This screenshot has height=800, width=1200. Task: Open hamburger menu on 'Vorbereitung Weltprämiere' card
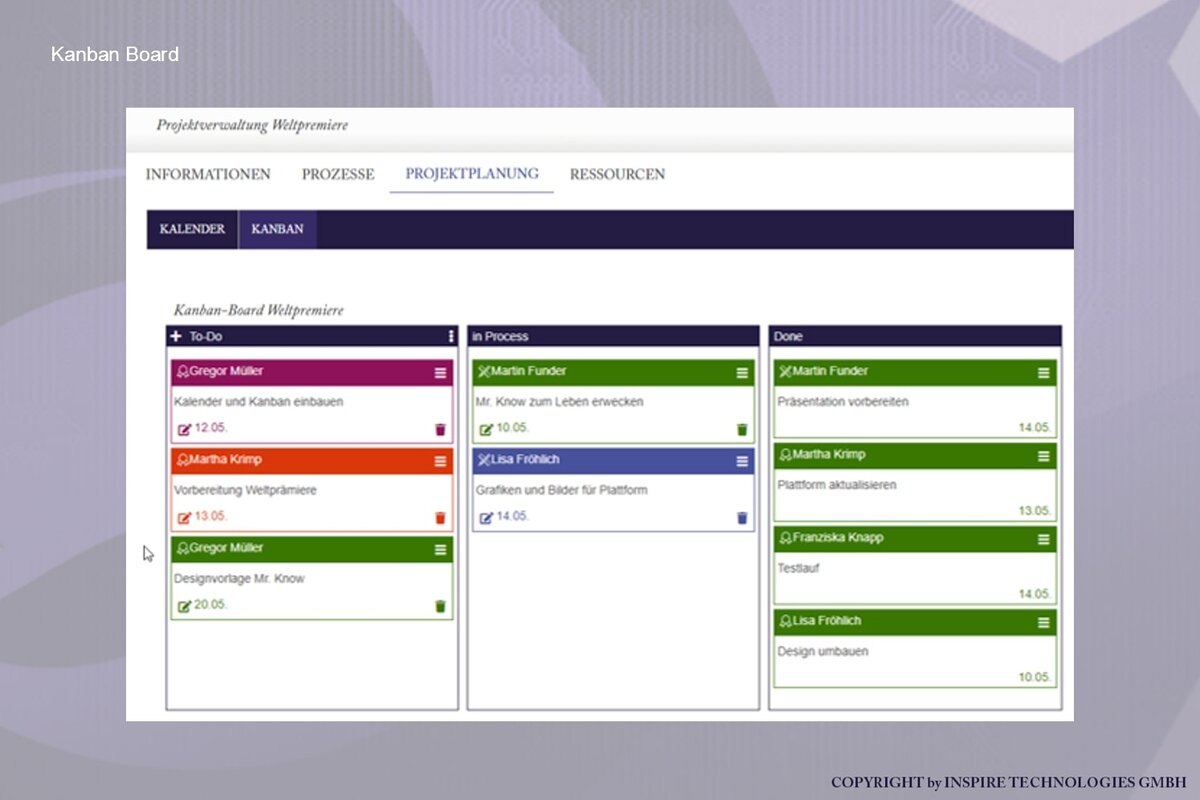tap(440, 461)
